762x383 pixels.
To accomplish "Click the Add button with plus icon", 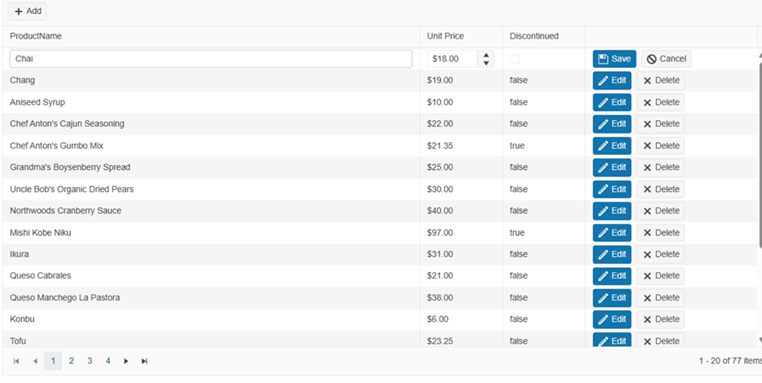I will [27, 11].
